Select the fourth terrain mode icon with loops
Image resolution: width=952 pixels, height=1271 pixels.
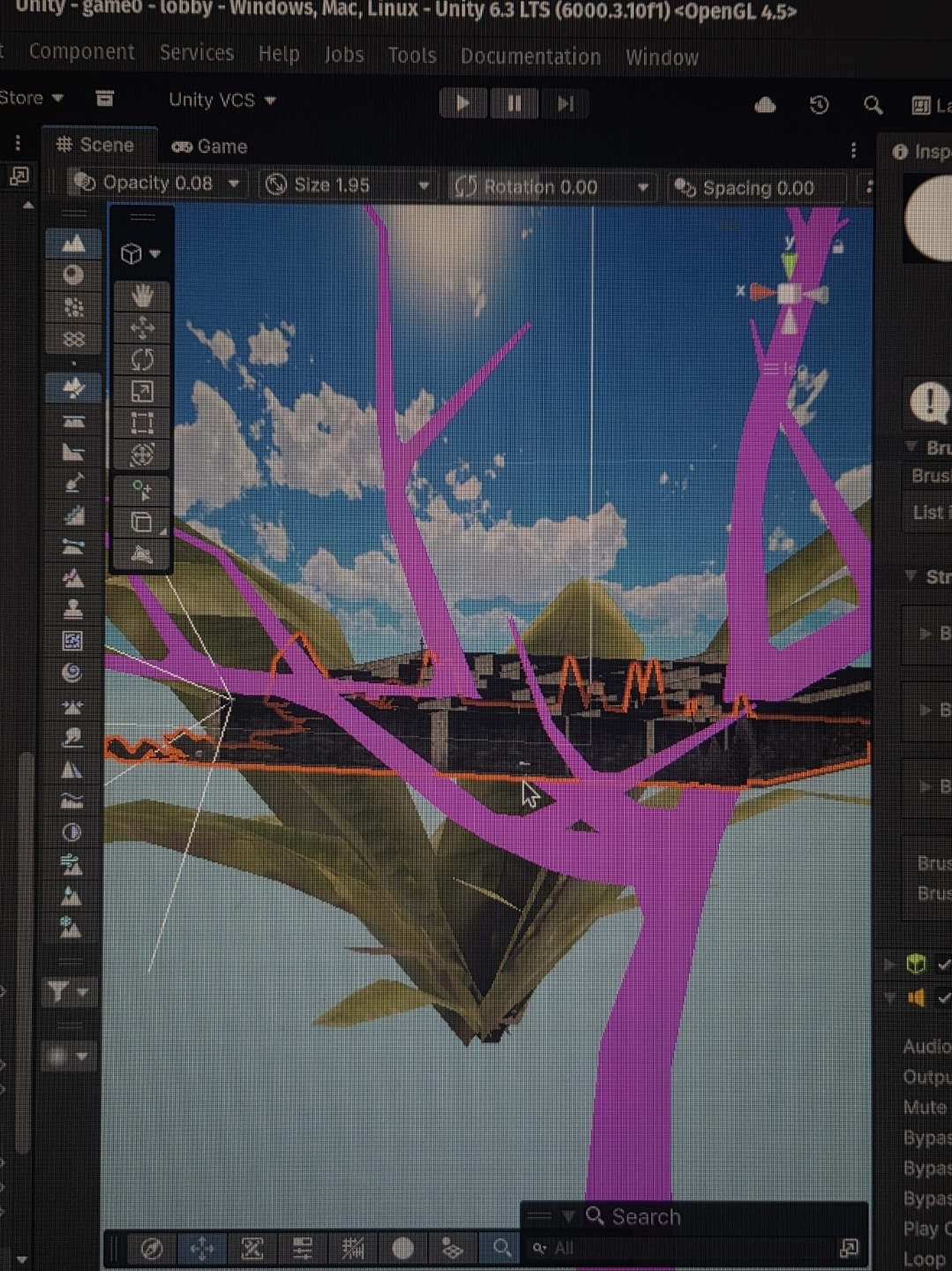click(x=73, y=339)
